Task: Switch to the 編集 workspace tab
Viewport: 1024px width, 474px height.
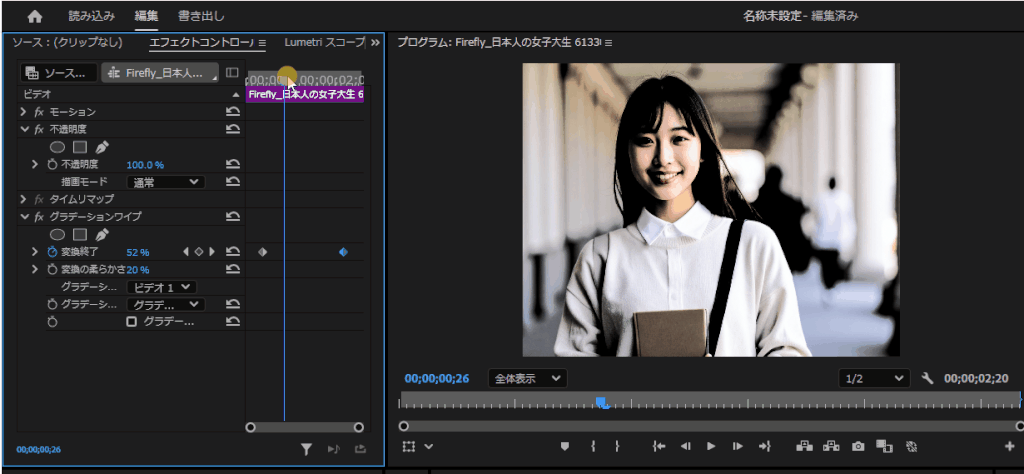Action: [x=146, y=16]
